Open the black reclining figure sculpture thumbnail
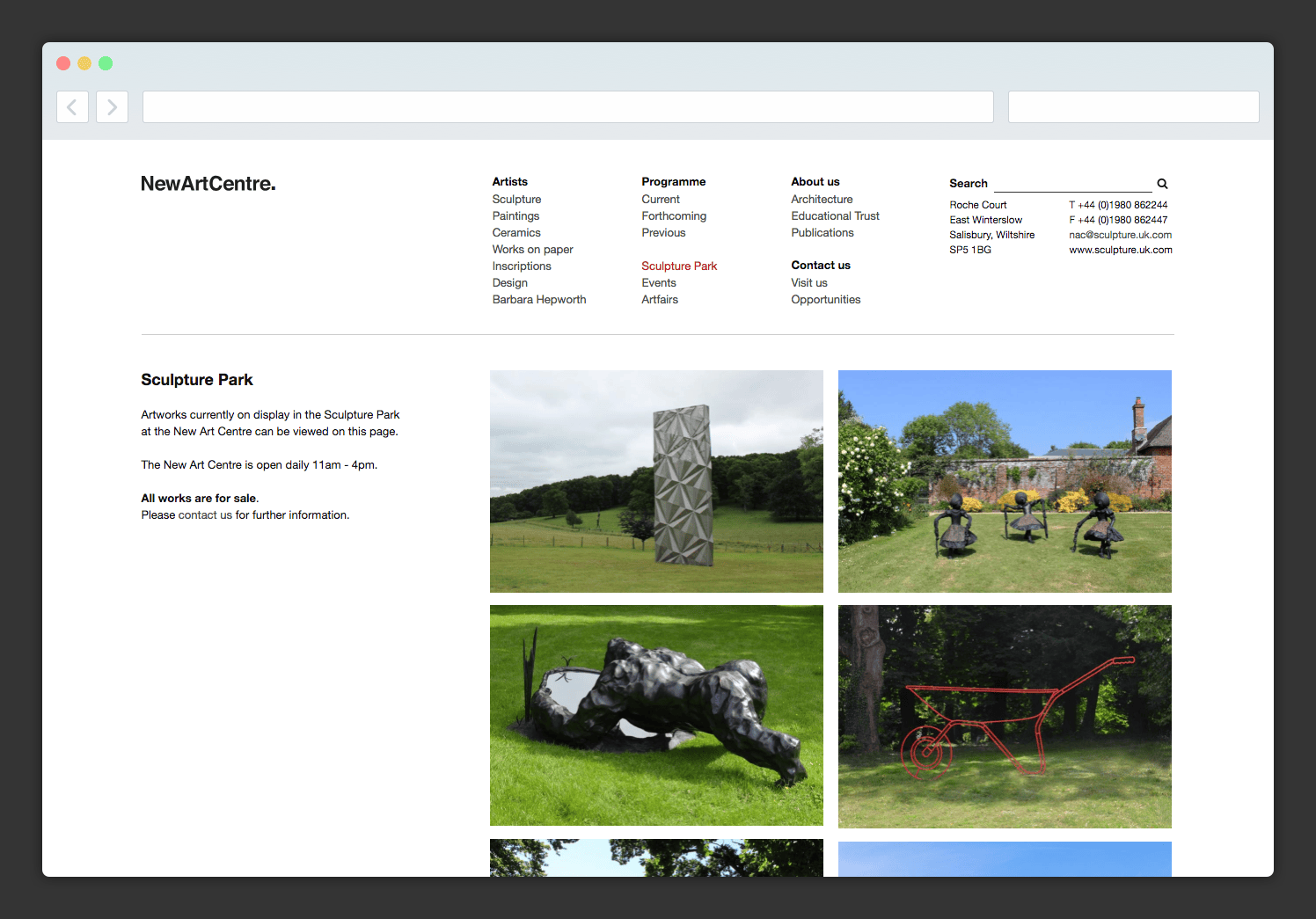The image size is (1316, 919). tap(656, 715)
